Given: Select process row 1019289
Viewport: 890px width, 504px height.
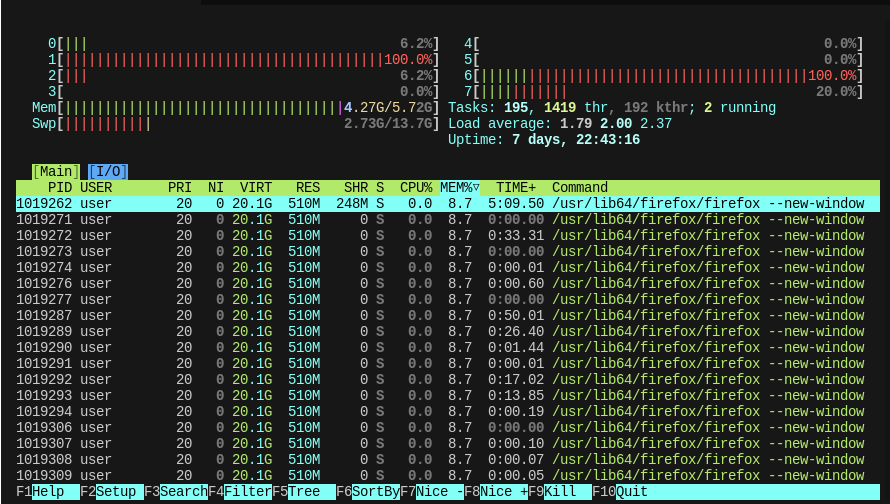Looking at the screenshot, I should pyautogui.click(x=448, y=331).
